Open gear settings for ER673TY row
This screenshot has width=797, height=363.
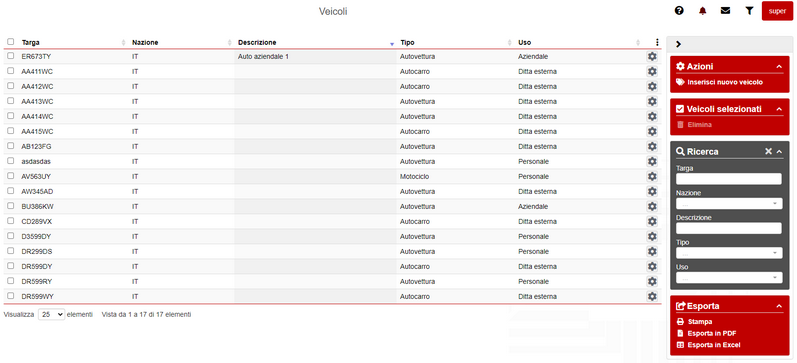pos(652,56)
